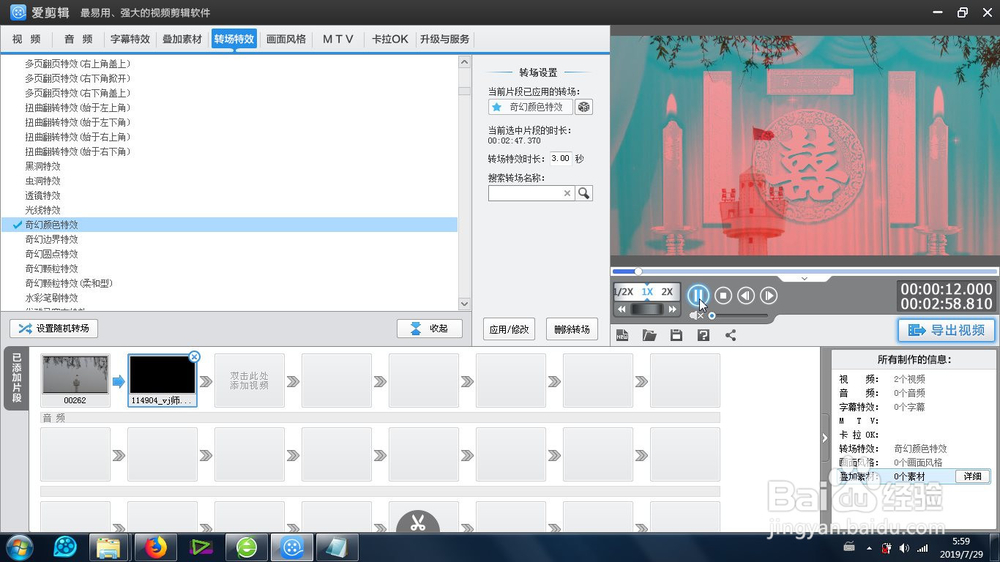The image size is (1000, 562).
Task: Select 水彩笔刷特效 transition
Action: tap(51, 298)
